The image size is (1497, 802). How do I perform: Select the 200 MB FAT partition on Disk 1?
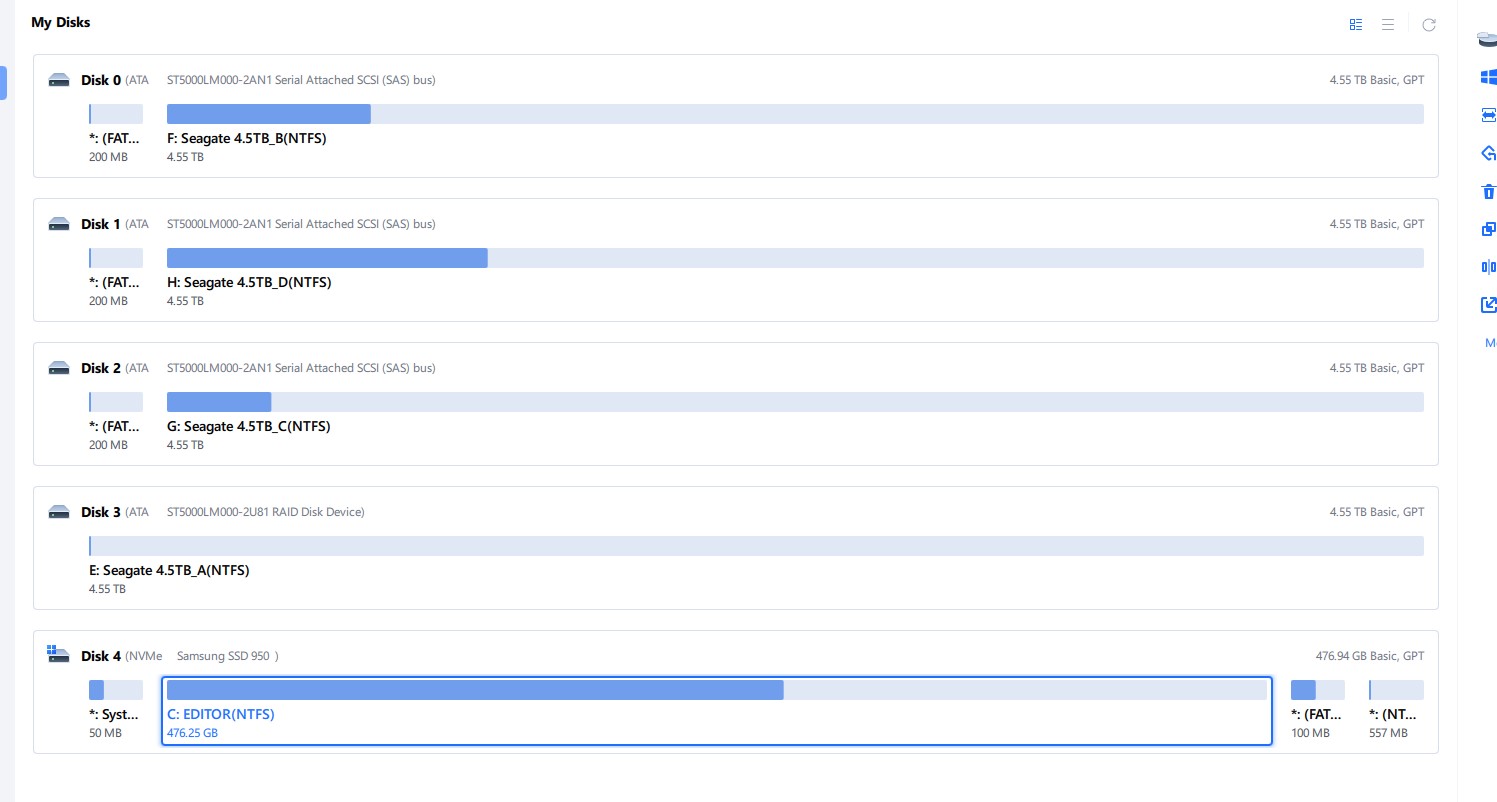116,258
